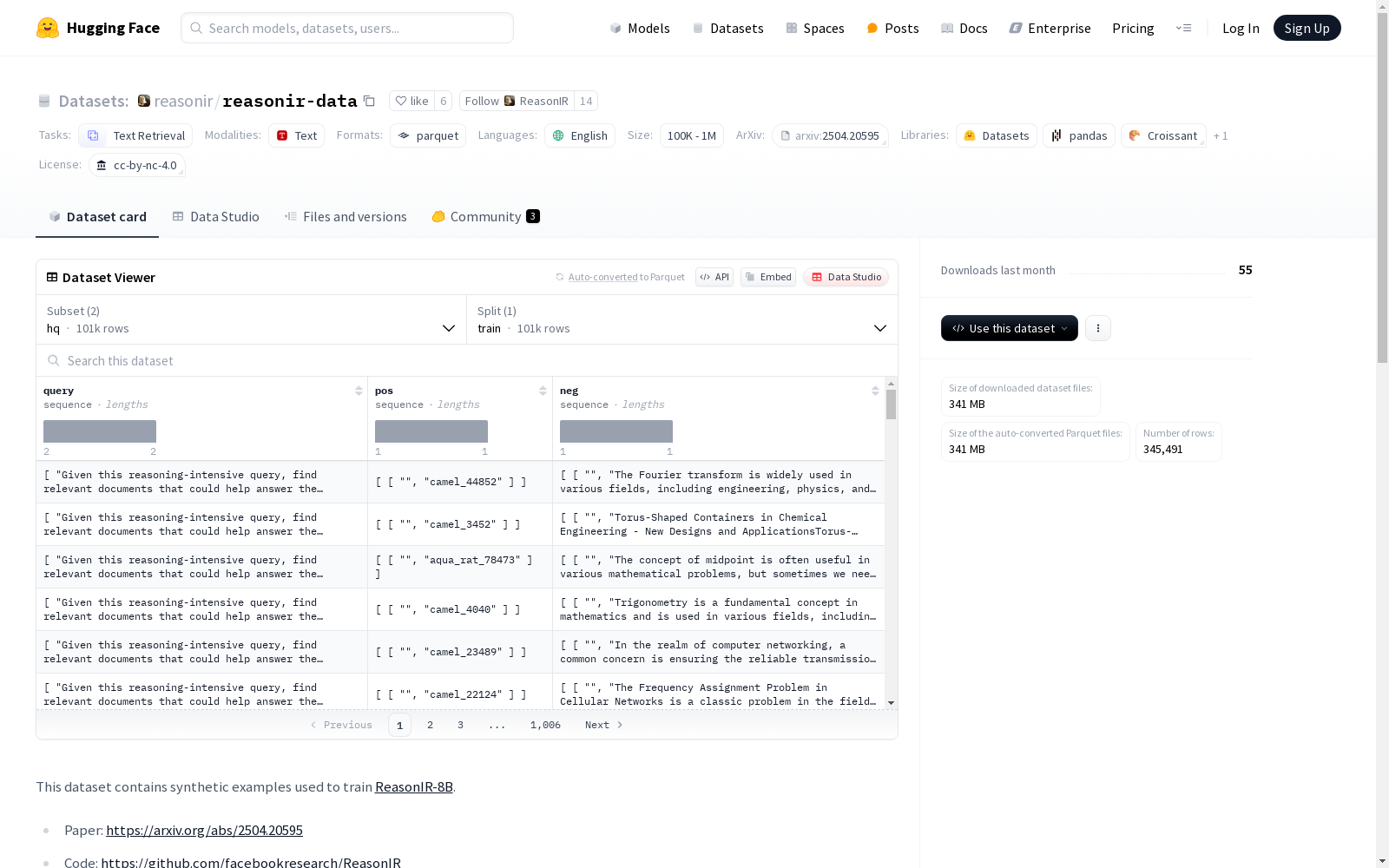Switch to the Data Studio tab
The width and height of the screenshot is (1389, 868).
pos(216,217)
